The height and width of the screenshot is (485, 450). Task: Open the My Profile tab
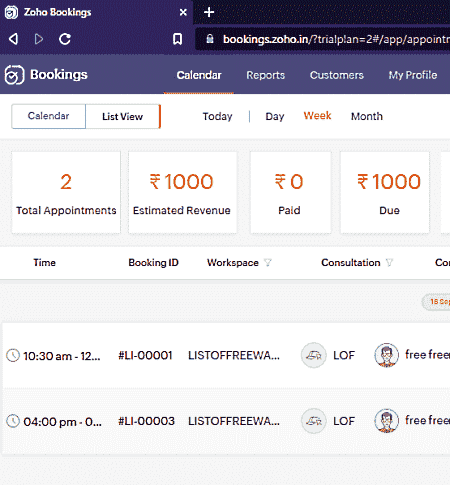tap(413, 75)
